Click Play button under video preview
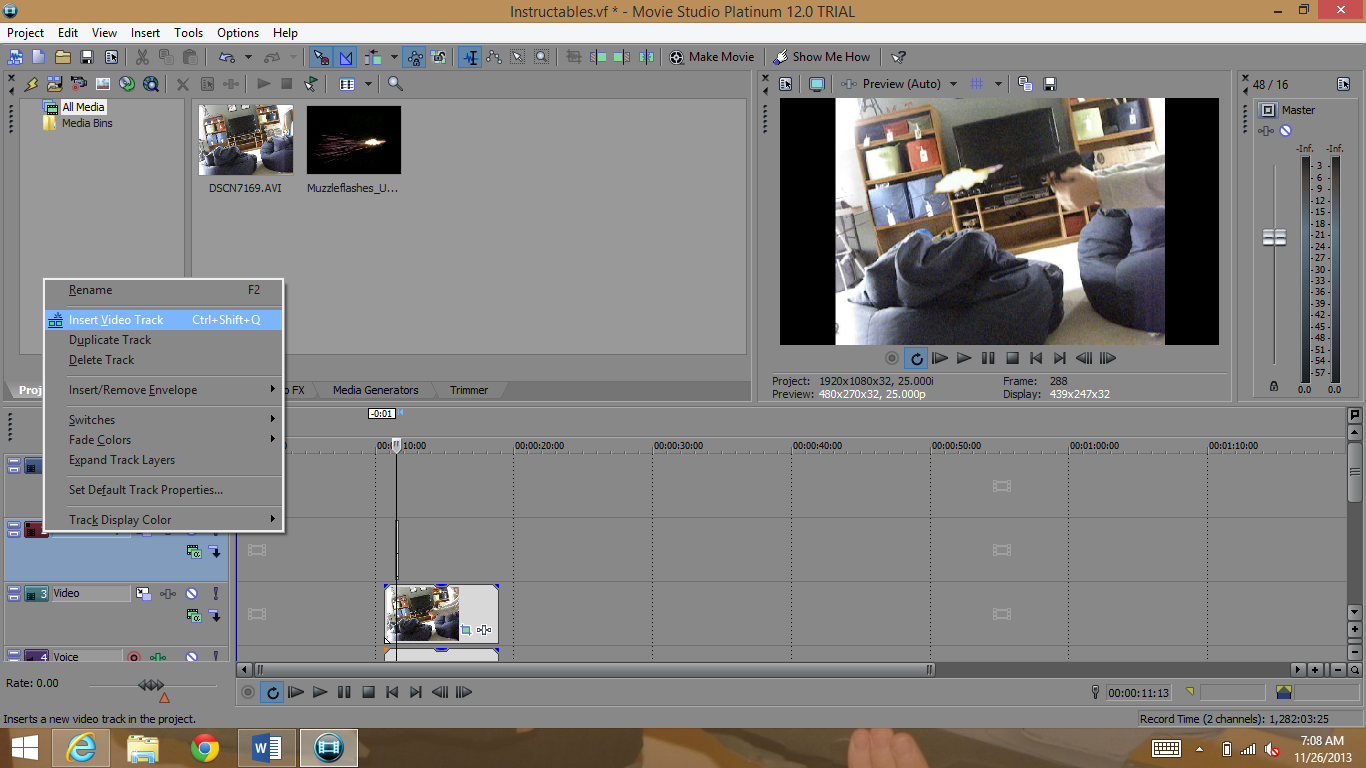 click(x=964, y=358)
